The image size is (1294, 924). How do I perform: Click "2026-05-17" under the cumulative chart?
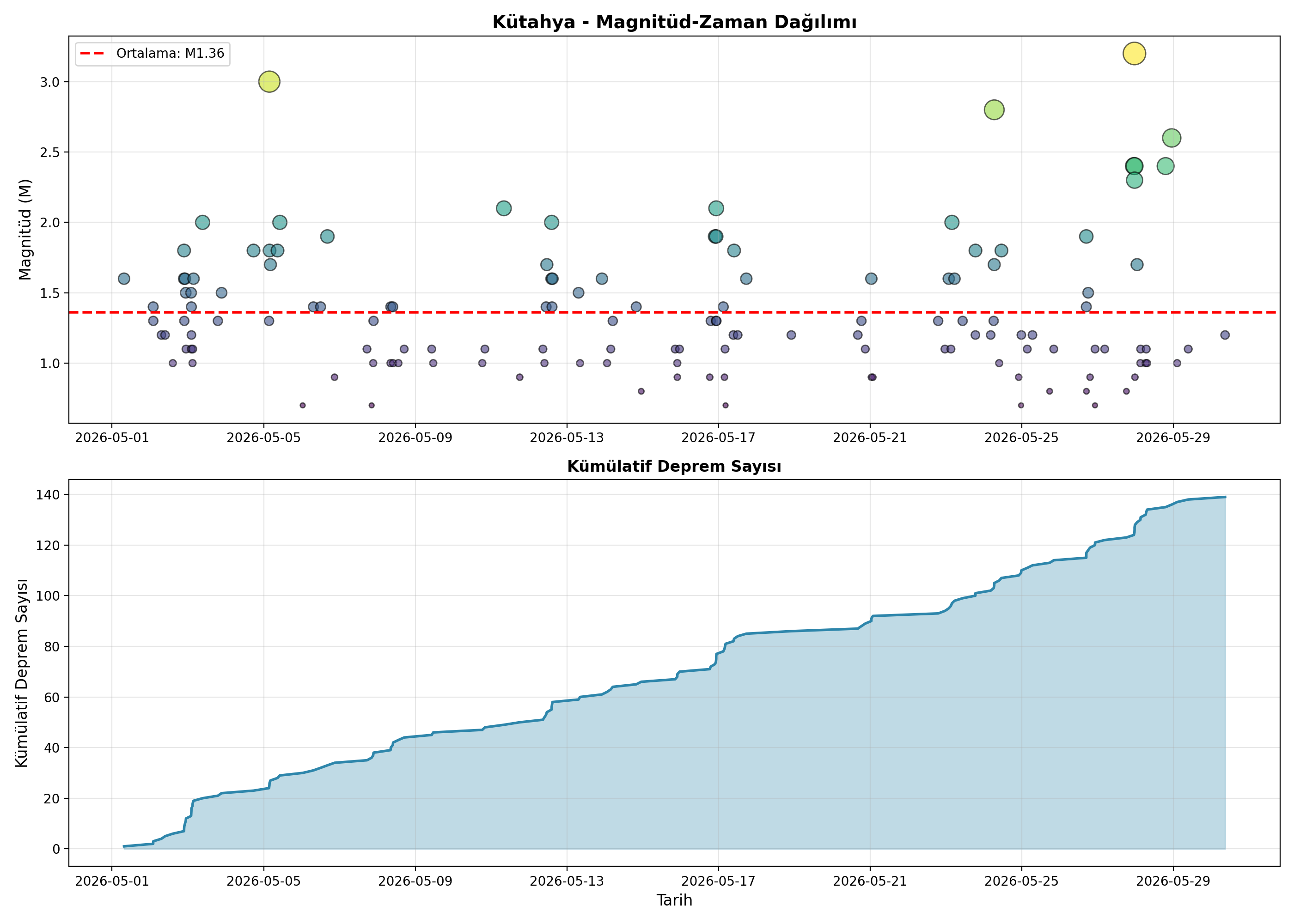click(719, 881)
